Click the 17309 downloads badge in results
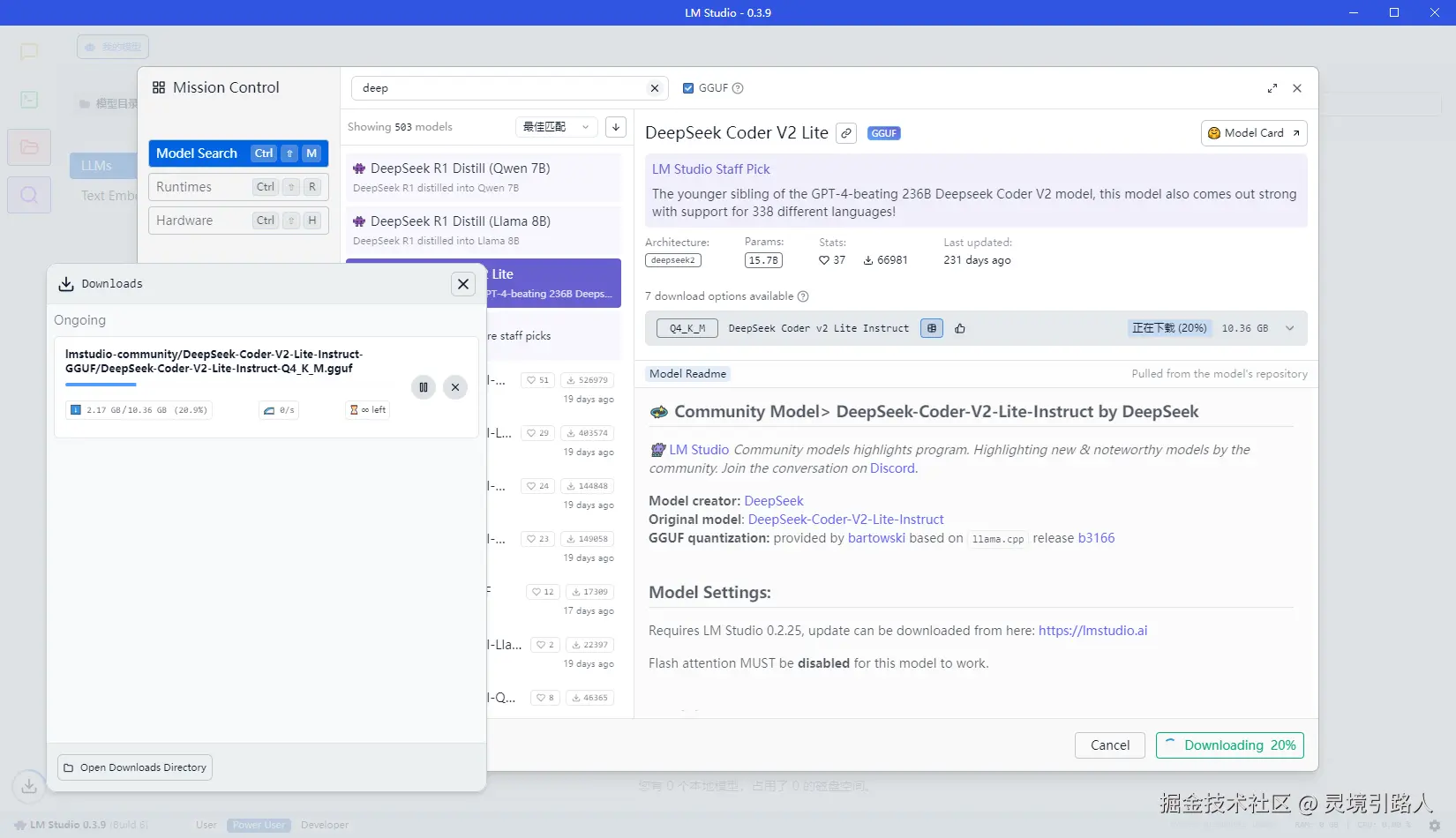 point(590,592)
